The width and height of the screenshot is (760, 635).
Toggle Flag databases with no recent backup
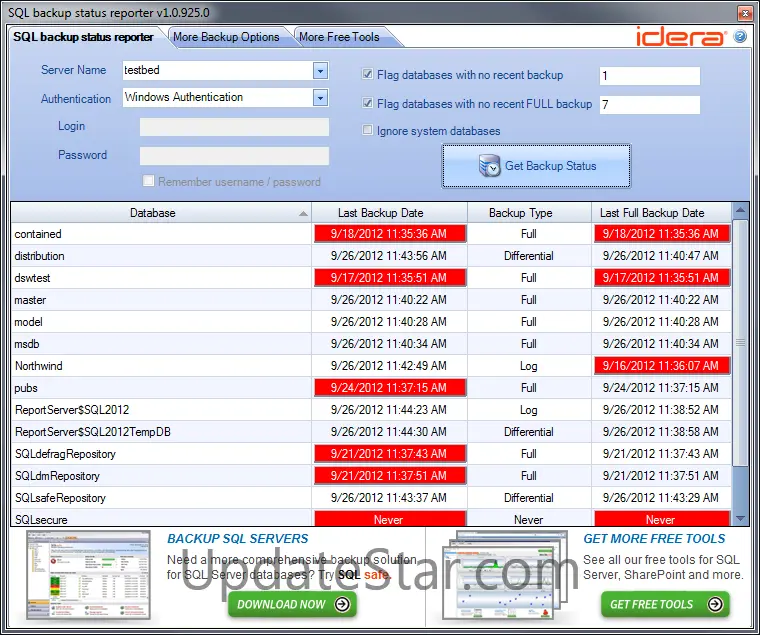pyautogui.click(x=367, y=74)
